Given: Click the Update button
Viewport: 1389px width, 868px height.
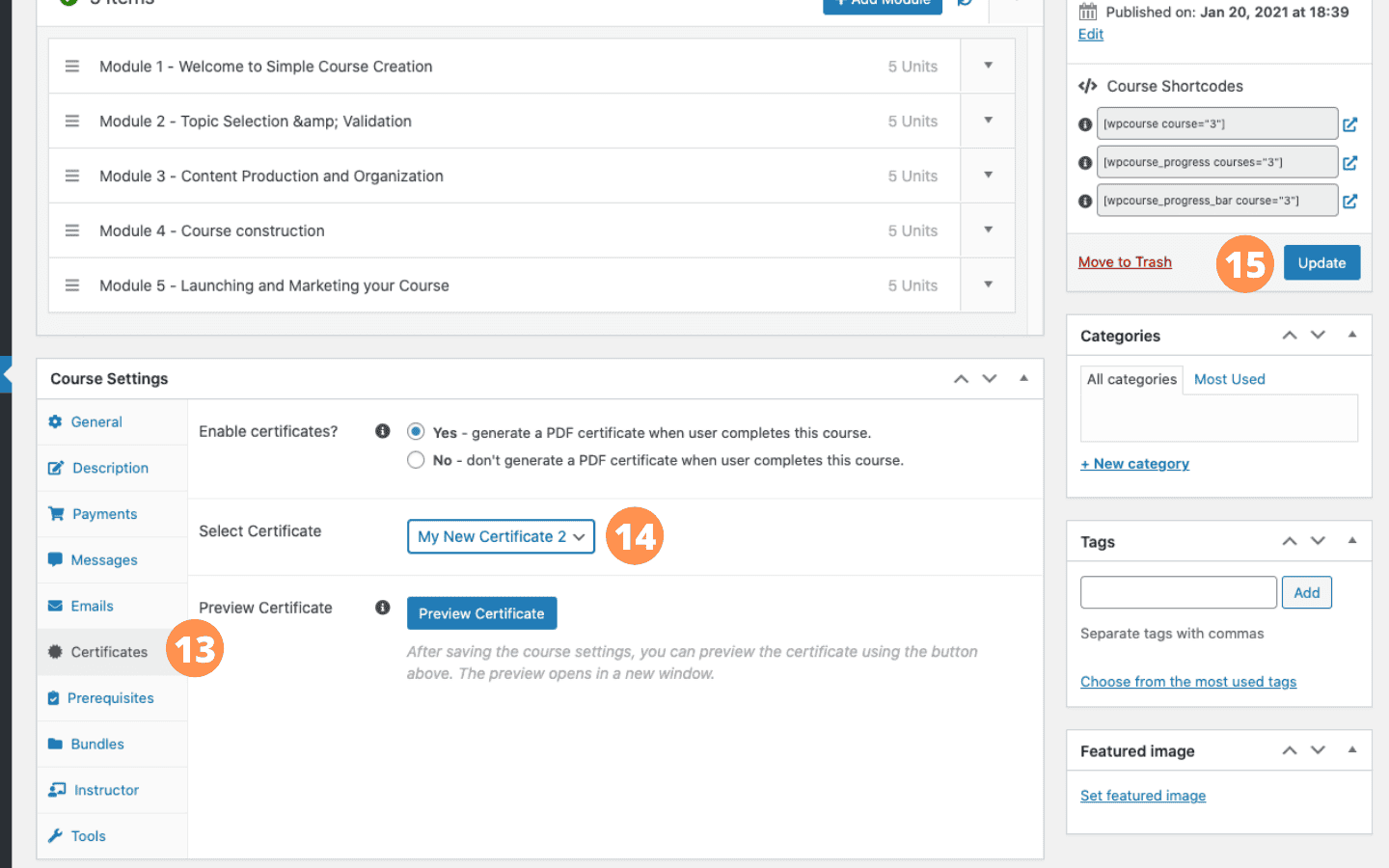Looking at the screenshot, I should (1321, 262).
